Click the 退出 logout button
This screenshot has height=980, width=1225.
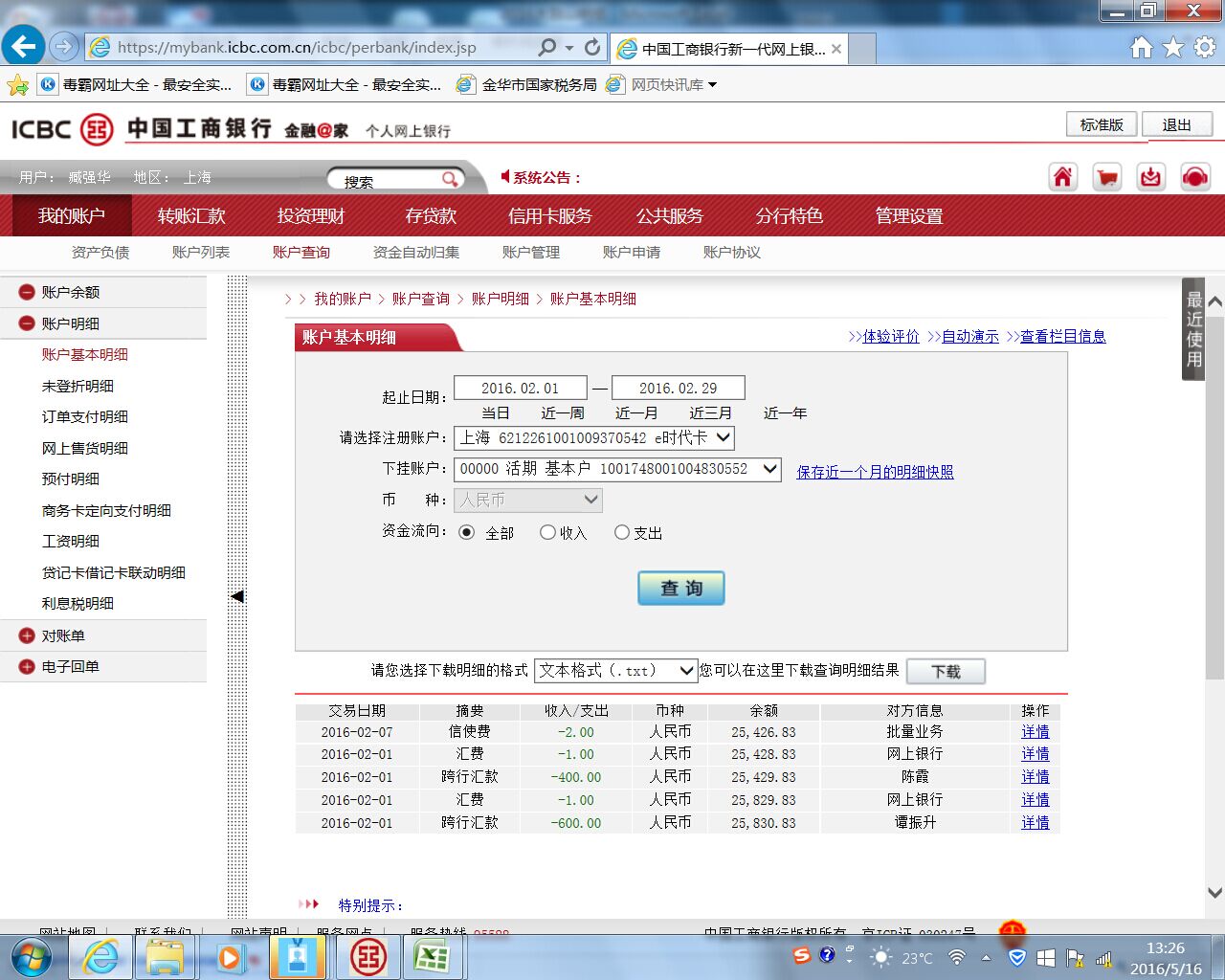[x=1176, y=125]
